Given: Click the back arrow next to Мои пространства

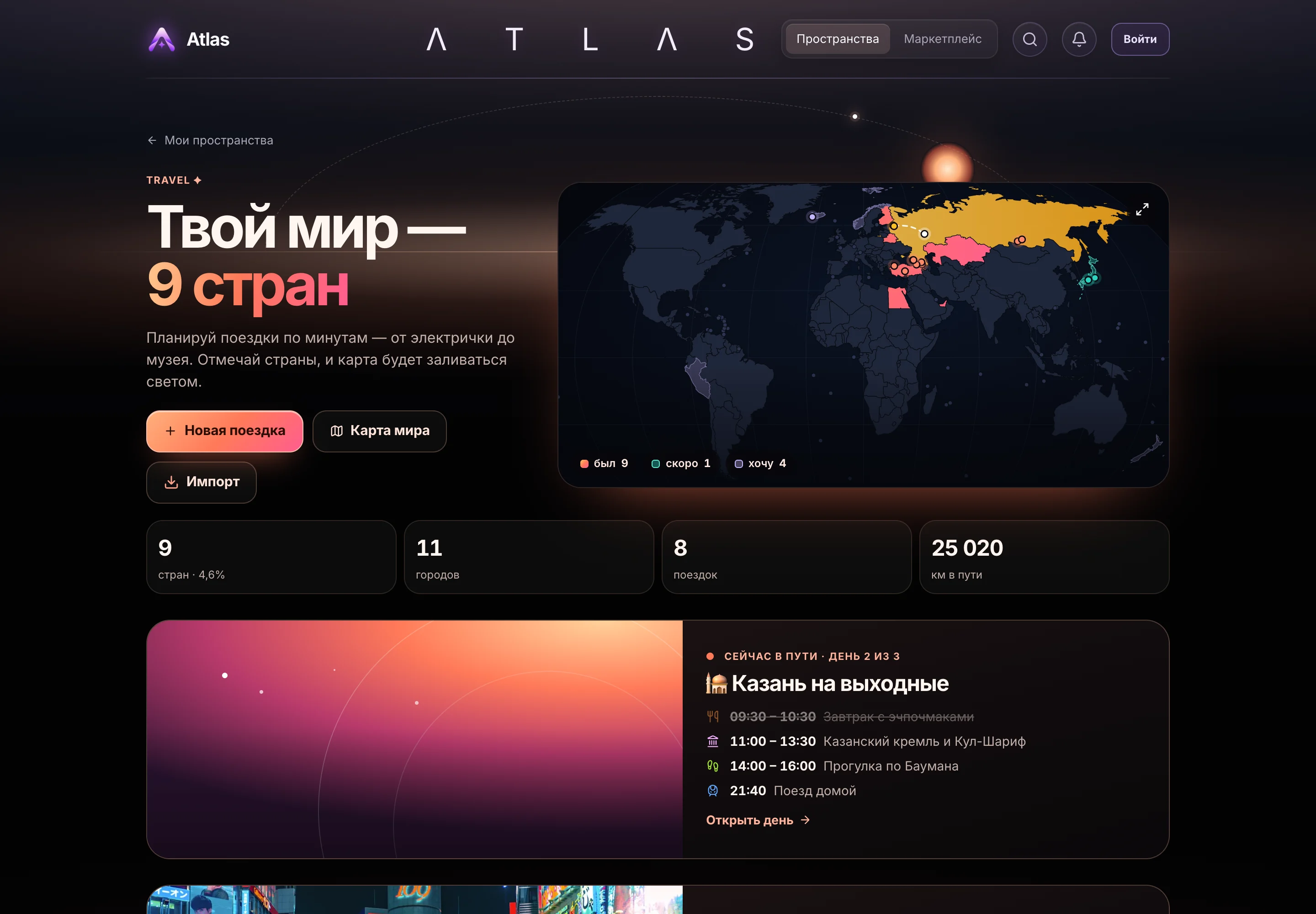Looking at the screenshot, I should point(152,140).
